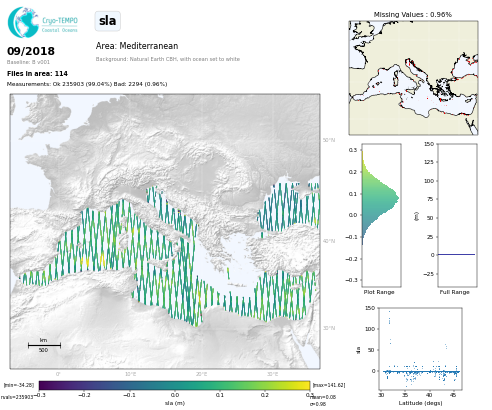
Task: Click the Black Sea track data
Action: pyautogui.click(x=289, y=208)
